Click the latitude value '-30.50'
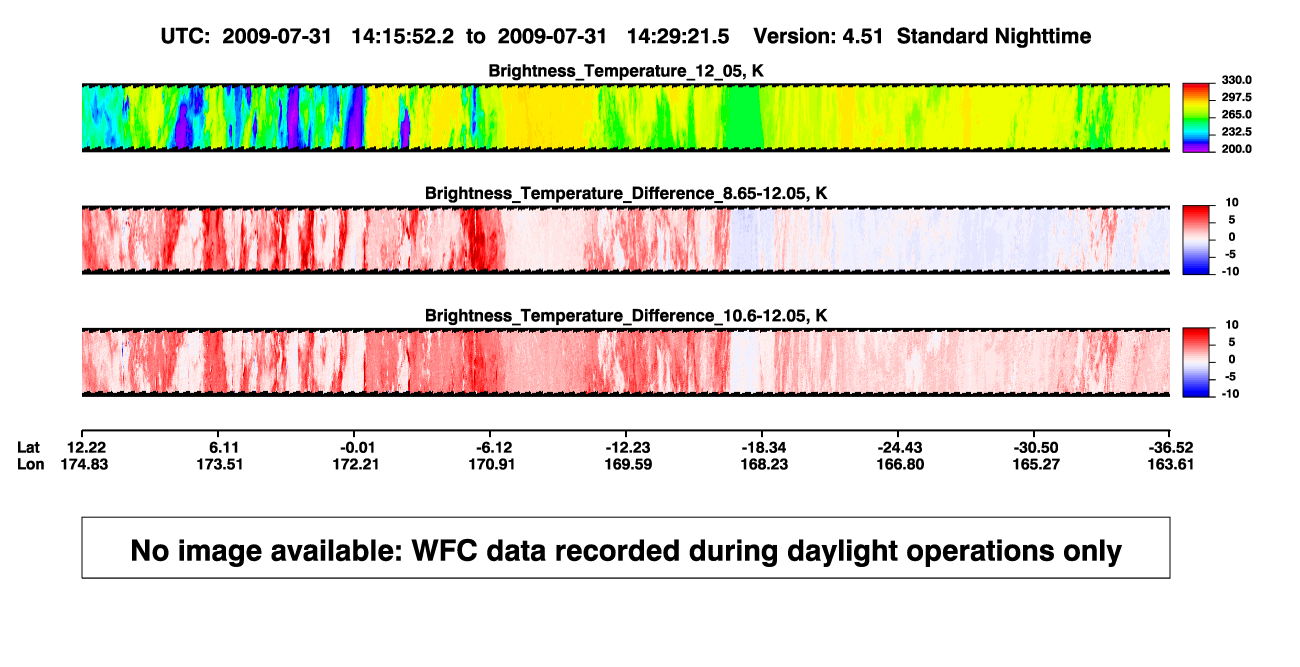 [1038, 447]
